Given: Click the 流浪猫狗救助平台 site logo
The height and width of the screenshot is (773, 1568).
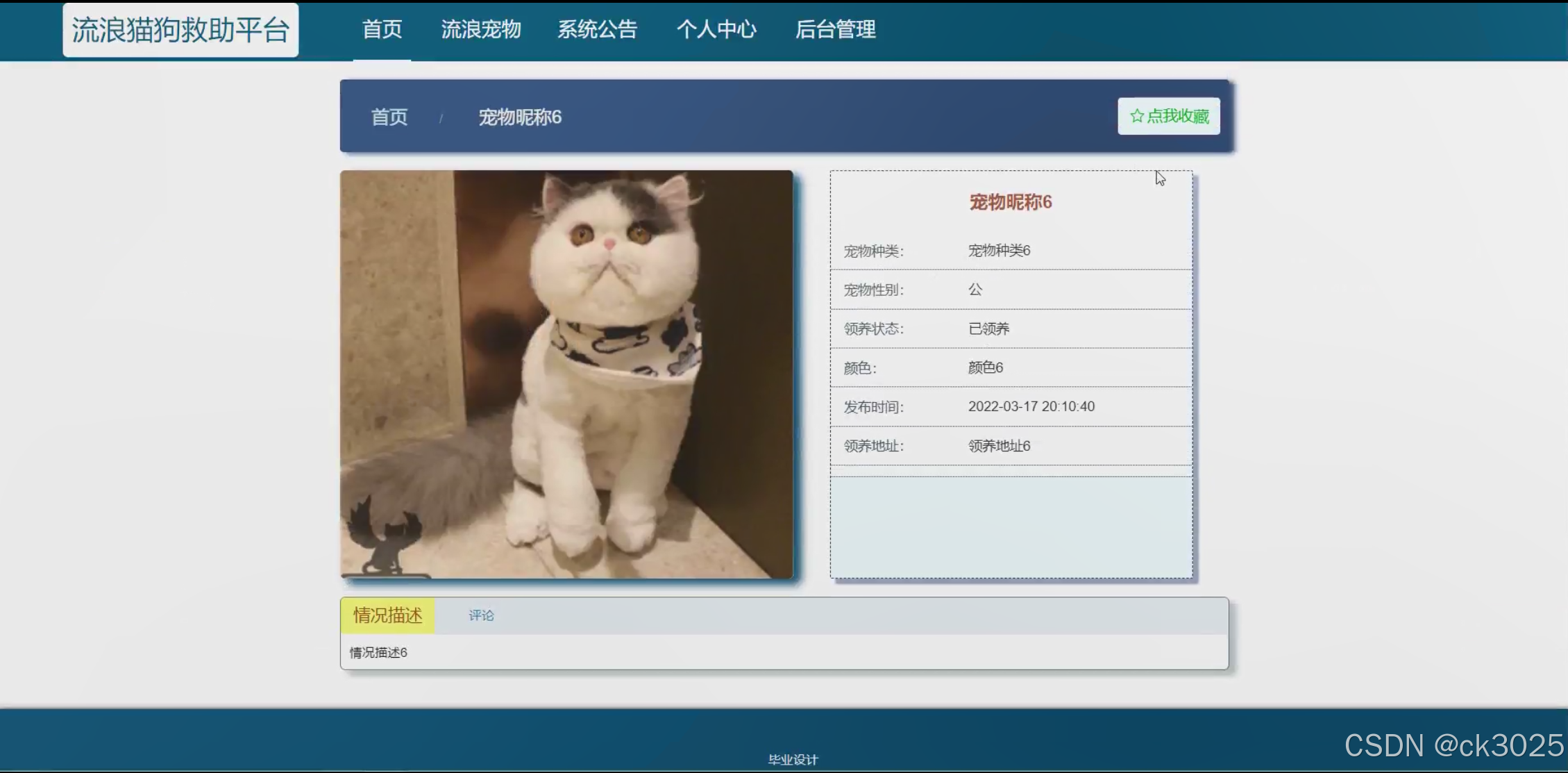Looking at the screenshot, I should click(x=180, y=30).
